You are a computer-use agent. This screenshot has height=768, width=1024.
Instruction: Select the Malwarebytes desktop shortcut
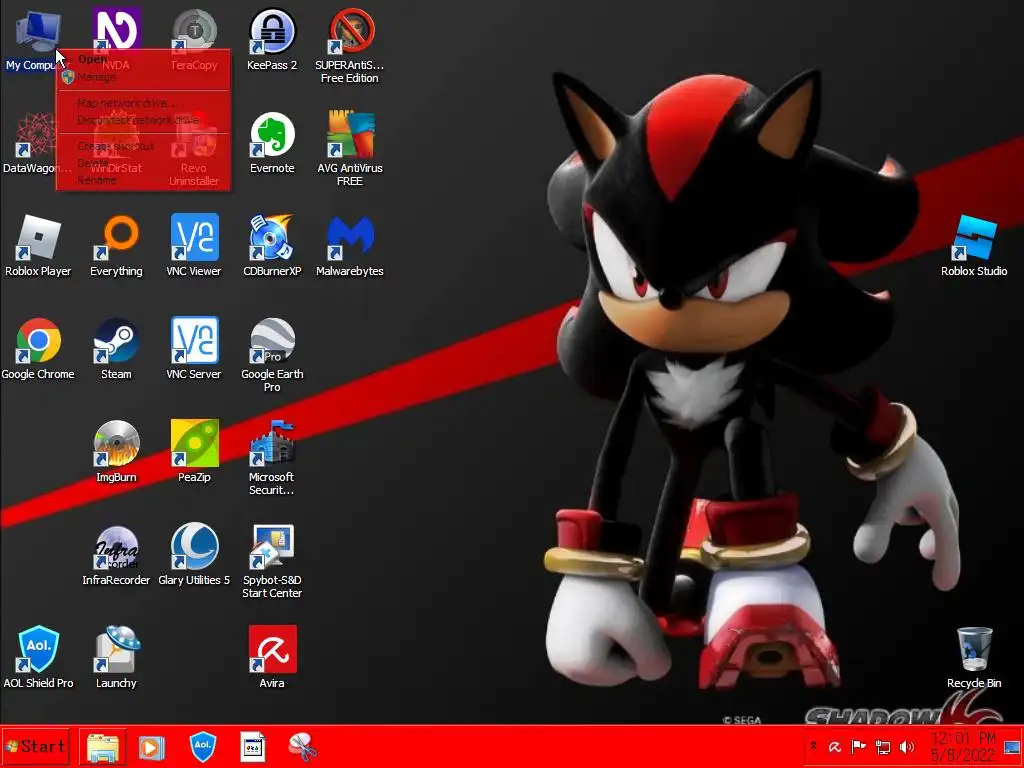pyautogui.click(x=349, y=246)
